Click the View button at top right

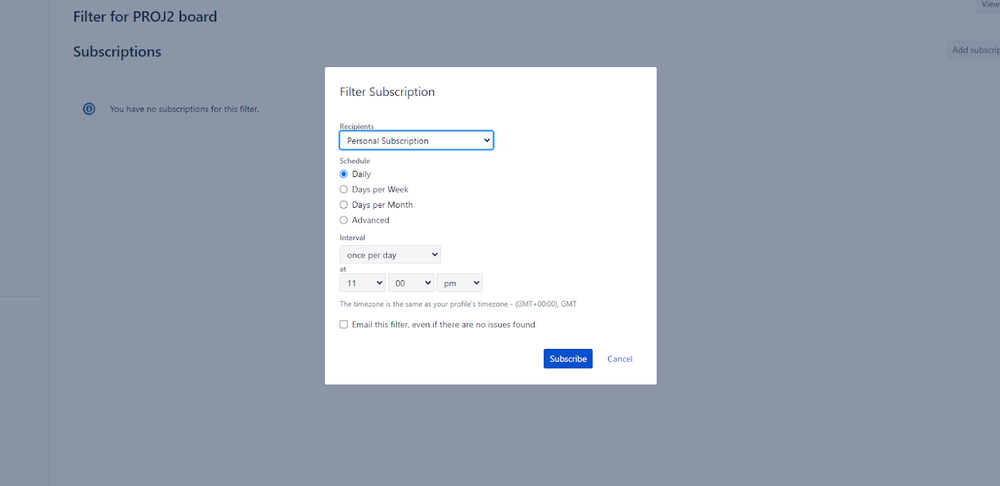pyautogui.click(x=989, y=5)
